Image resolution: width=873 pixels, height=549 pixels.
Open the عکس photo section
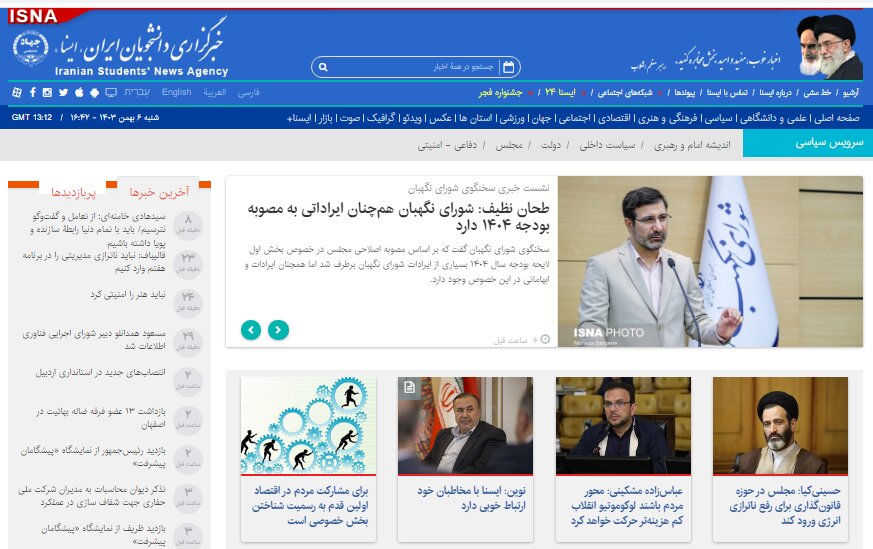click(440, 118)
